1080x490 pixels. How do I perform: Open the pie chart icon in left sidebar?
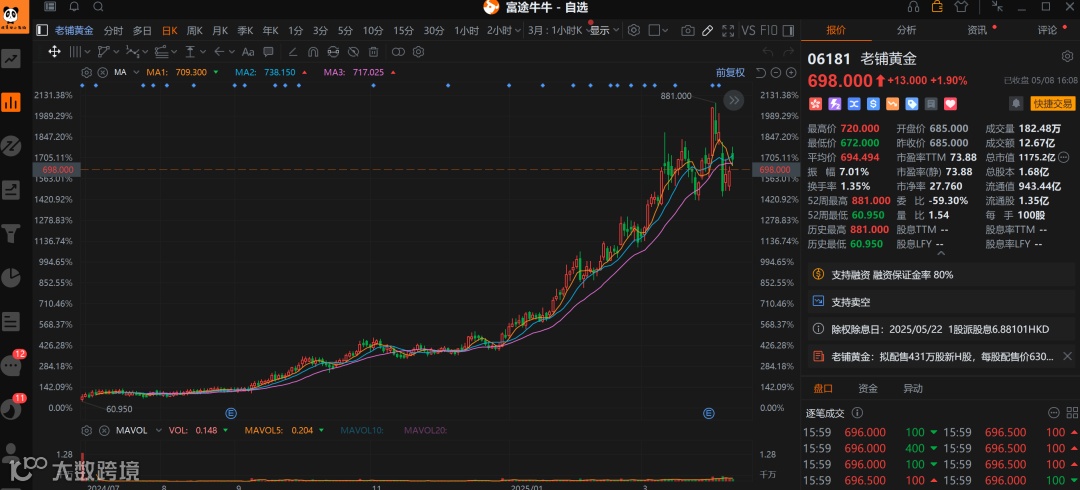(11, 278)
